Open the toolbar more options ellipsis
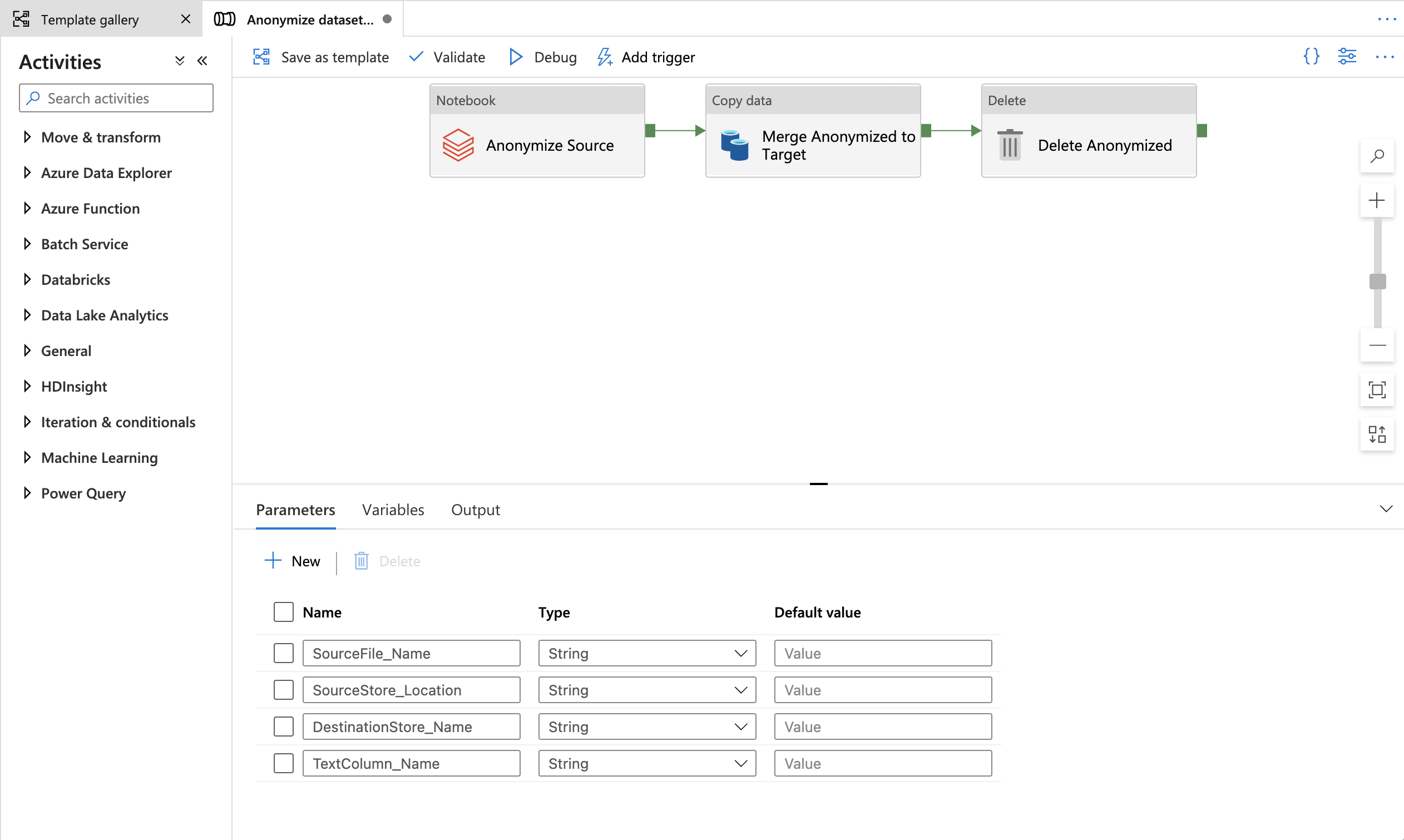 point(1385,57)
